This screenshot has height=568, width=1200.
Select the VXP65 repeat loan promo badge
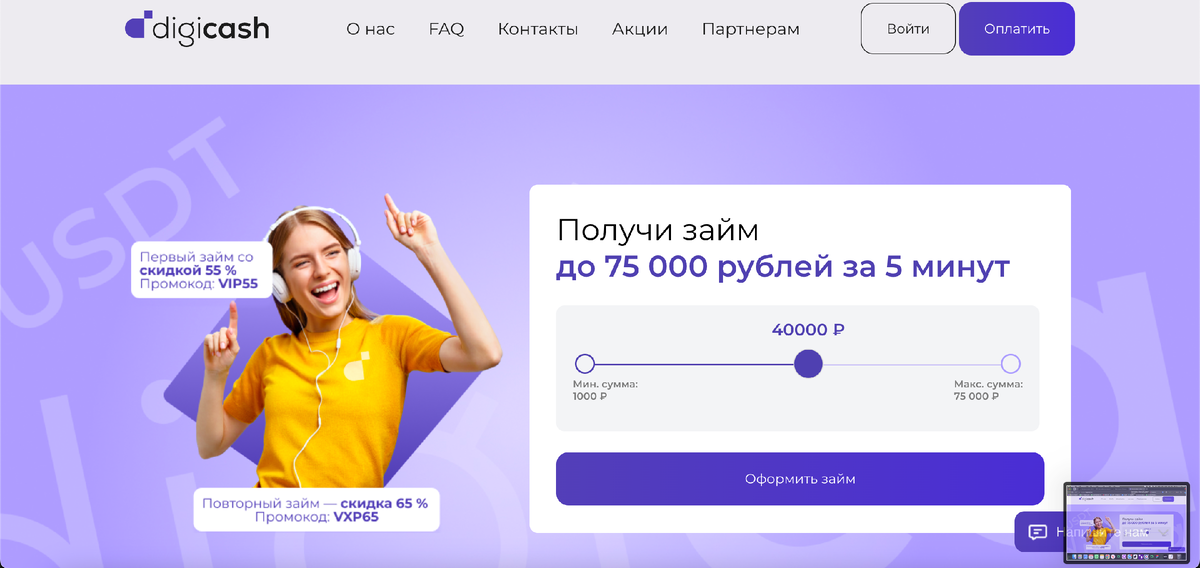[x=315, y=510]
